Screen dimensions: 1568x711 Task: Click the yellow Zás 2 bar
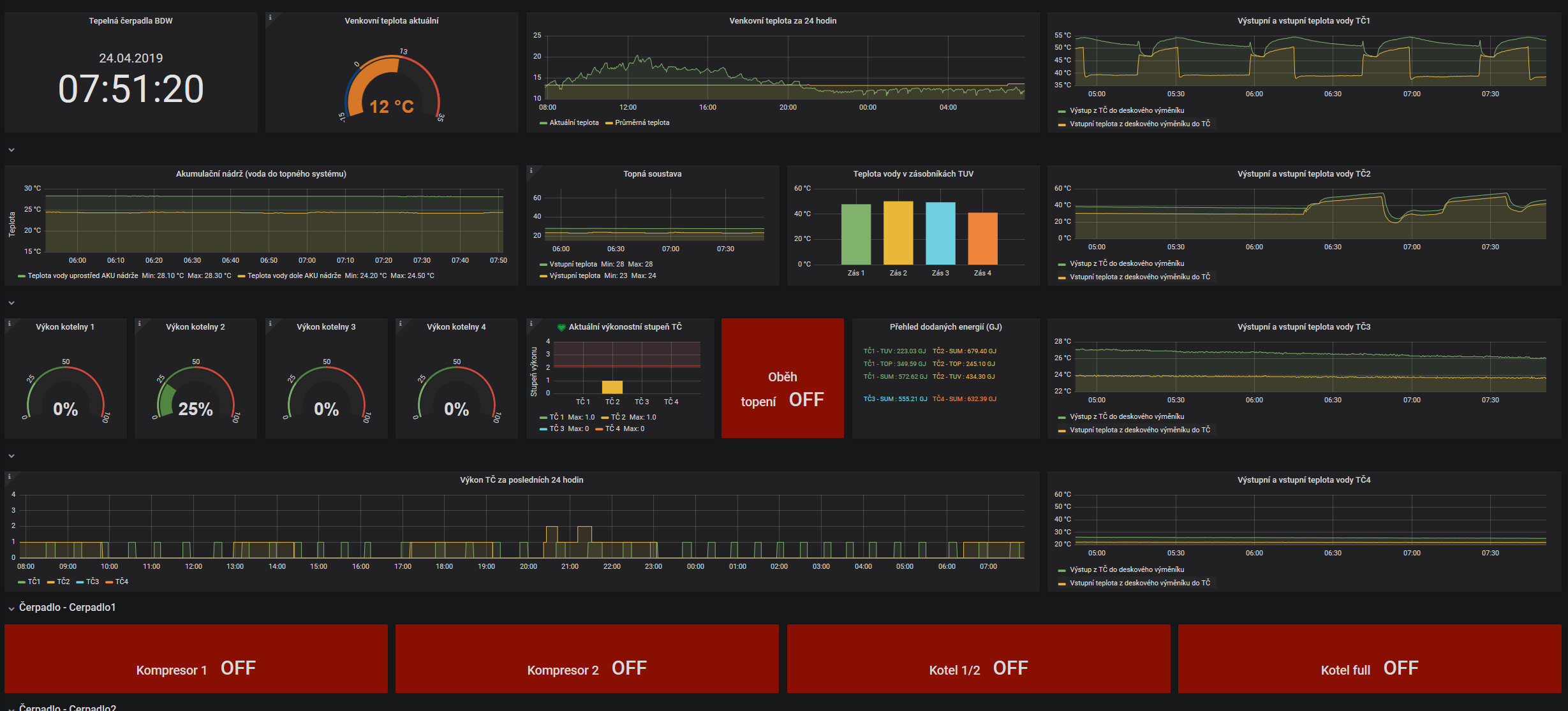coord(898,232)
